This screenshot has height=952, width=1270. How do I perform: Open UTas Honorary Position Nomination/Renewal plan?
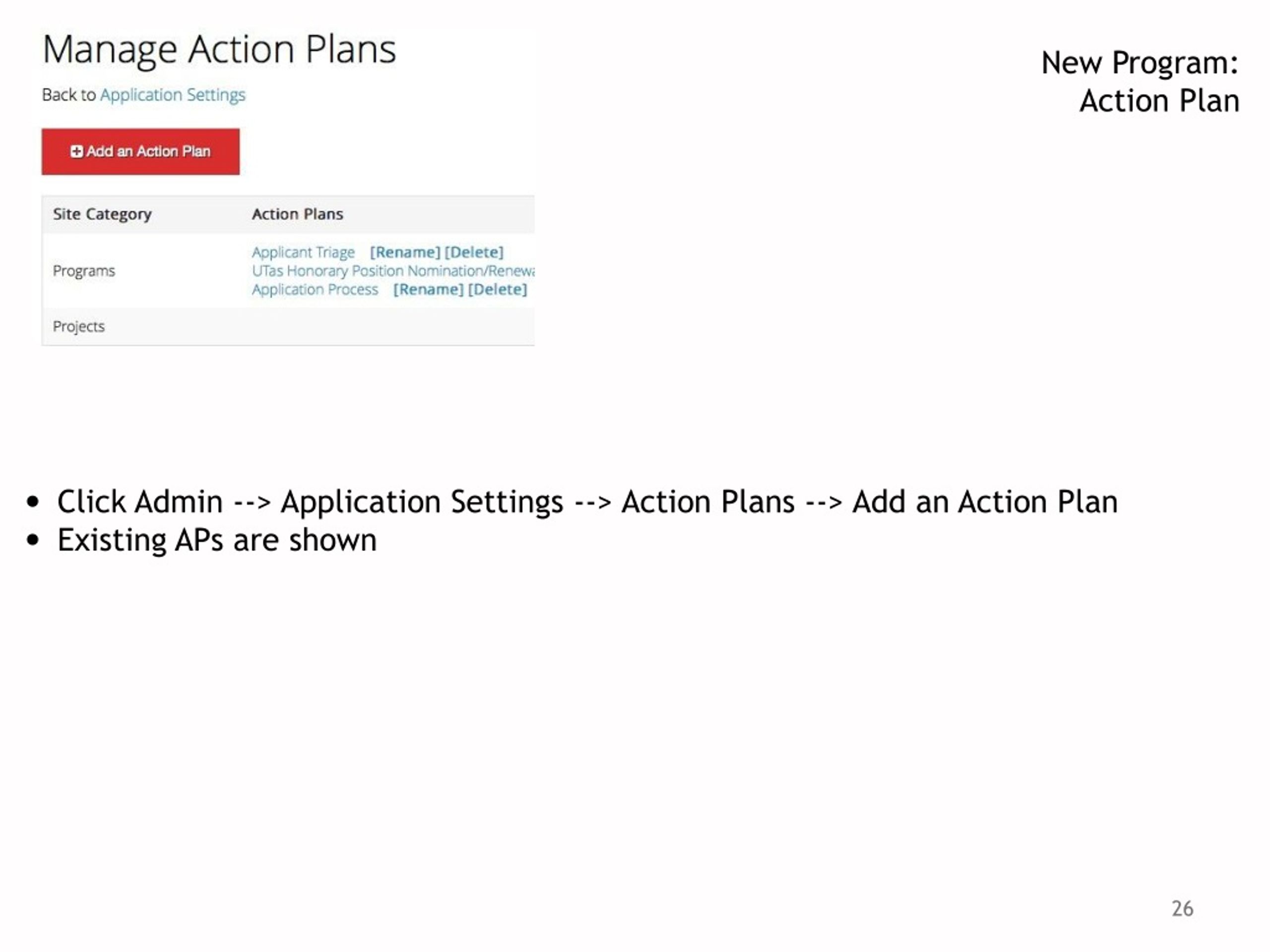pos(393,271)
